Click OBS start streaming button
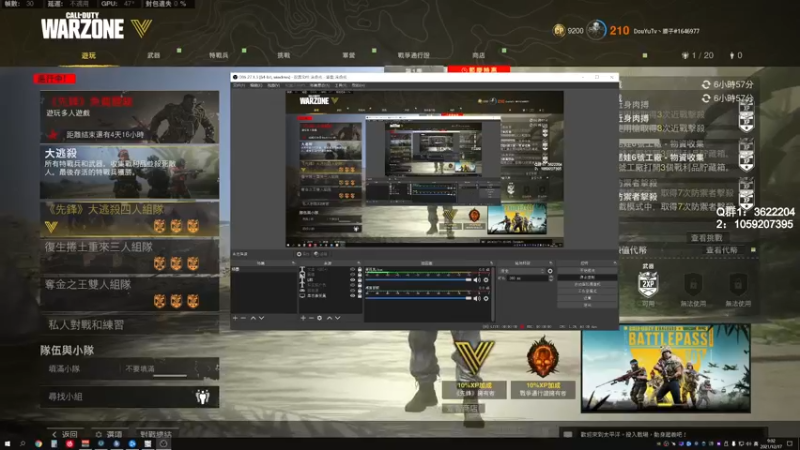The width and height of the screenshot is (800, 450). click(x=587, y=270)
